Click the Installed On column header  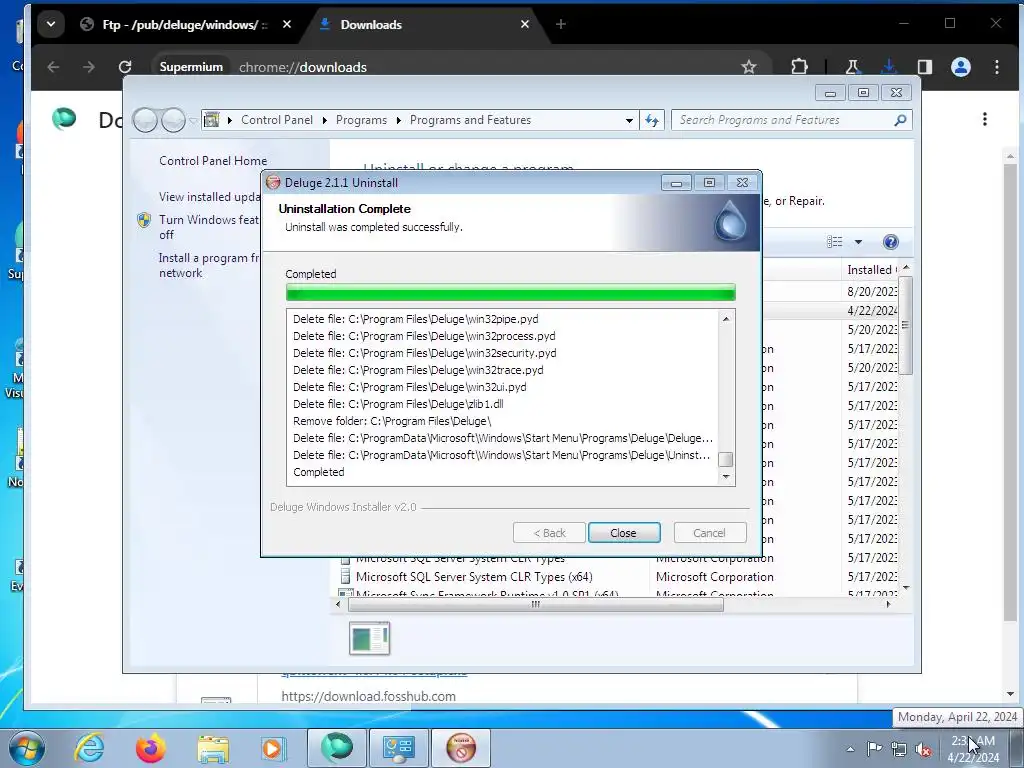(871, 270)
